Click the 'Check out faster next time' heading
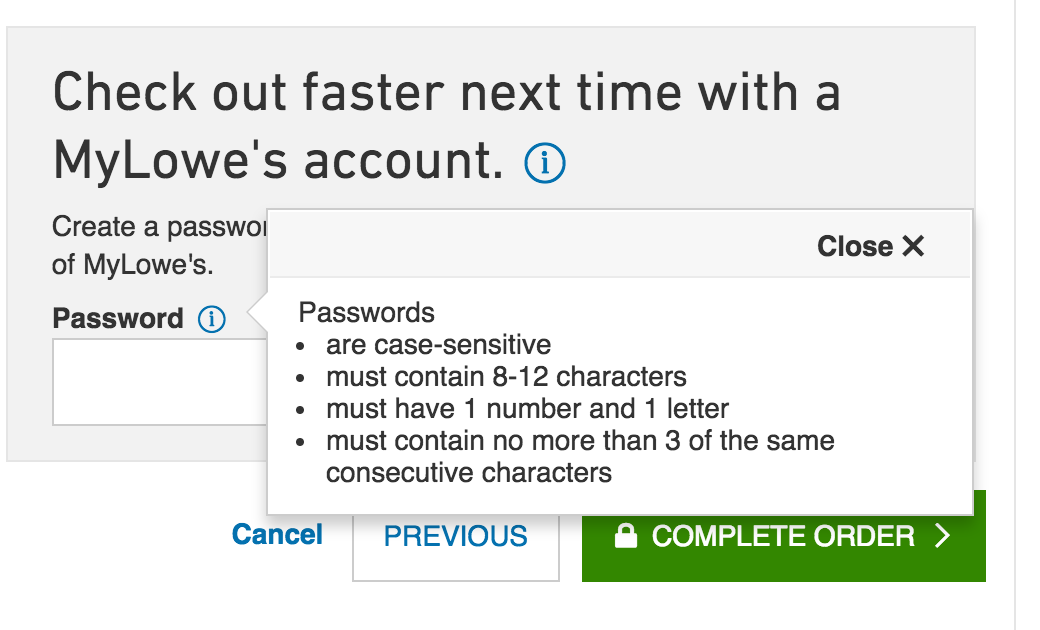Viewport: 1040px width, 630px height. 446,93
